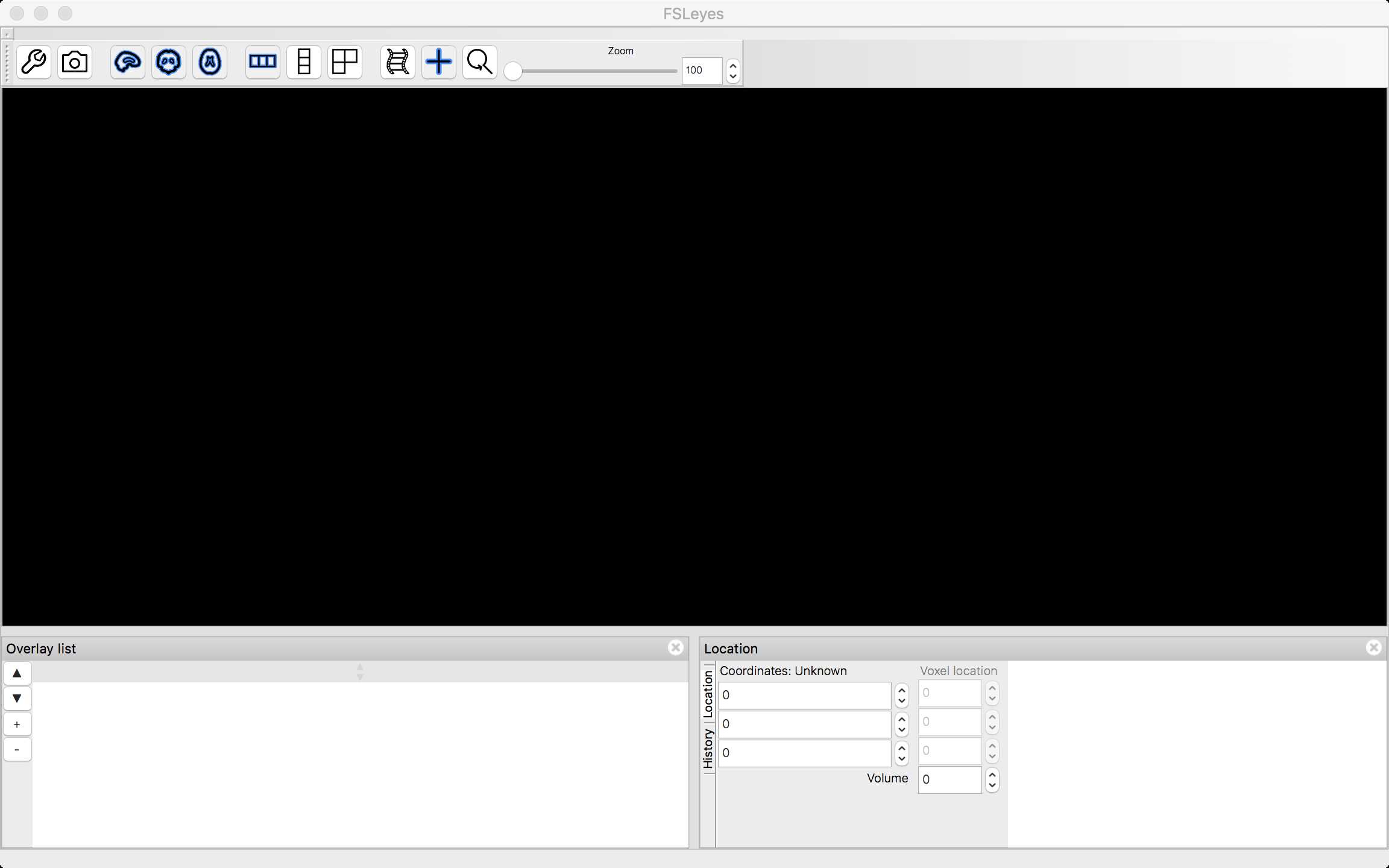Decrease zoom with the stepper down arrow
1389x868 pixels.
click(x=732, y=77)
